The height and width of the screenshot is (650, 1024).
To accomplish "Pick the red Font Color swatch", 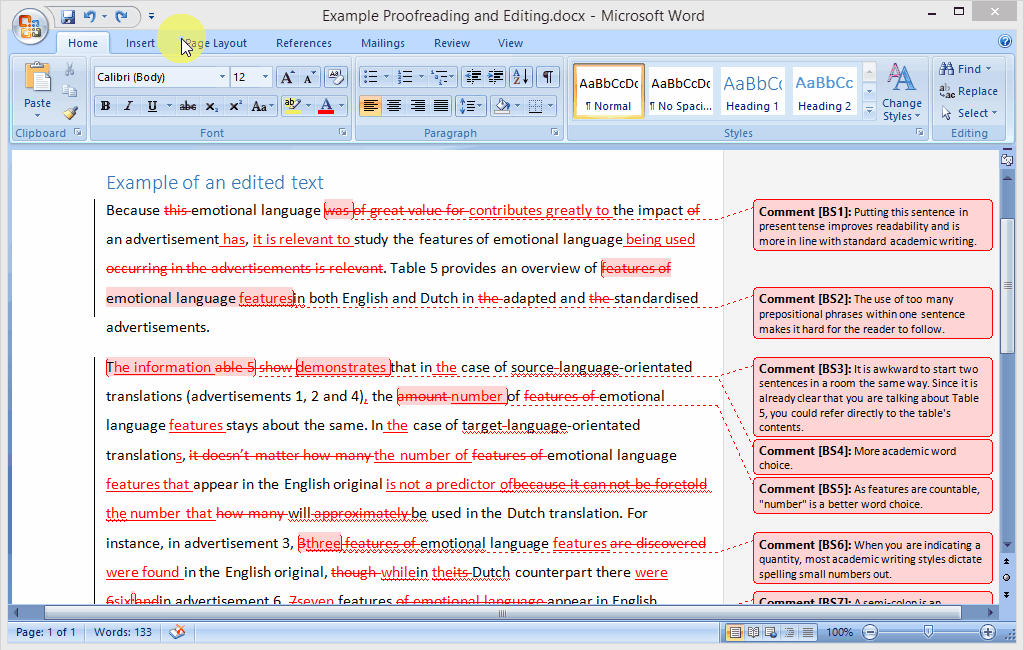I will pyautogui.click(x=326, y=106).
